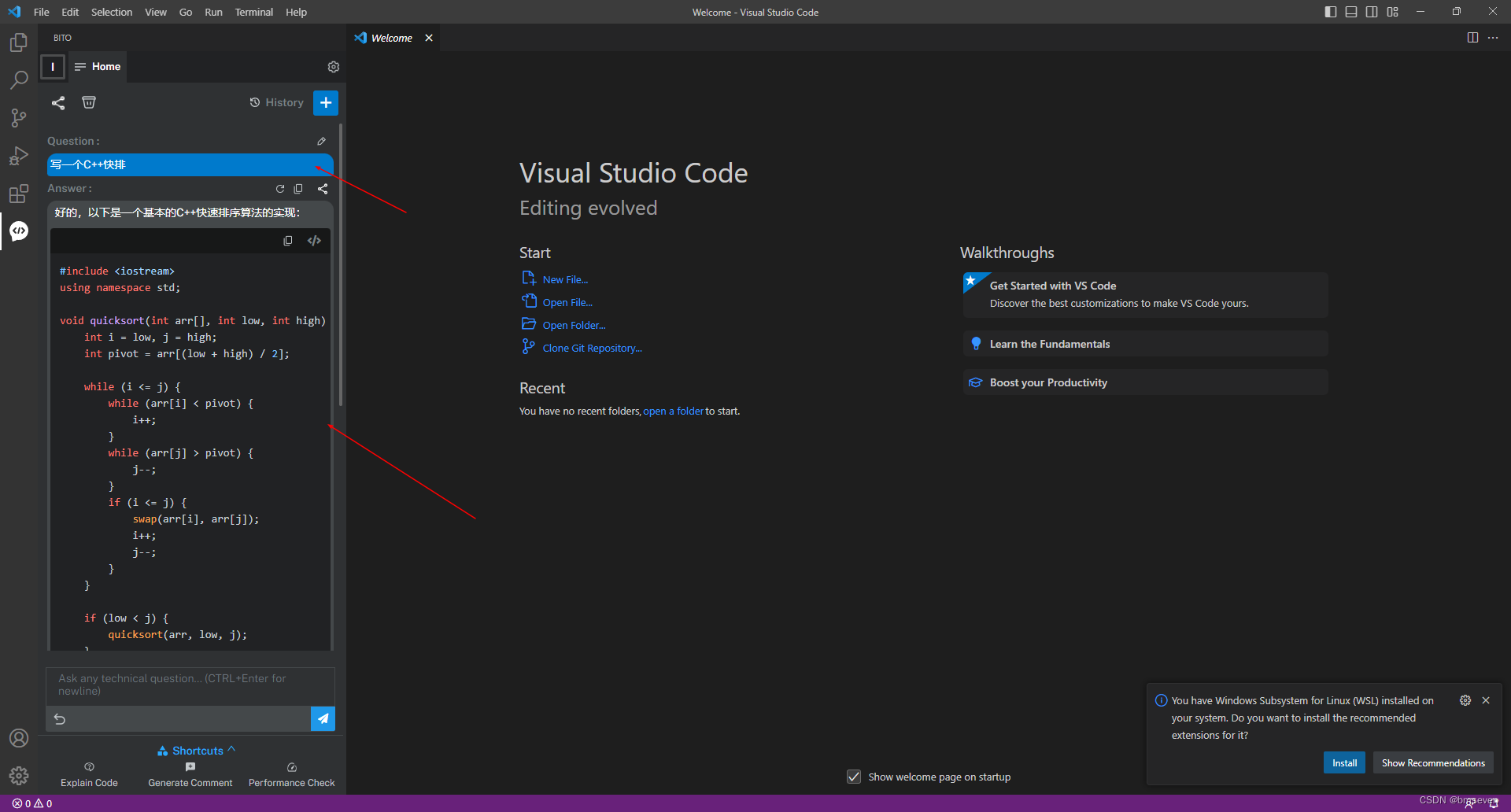Toggle Primary Side Bar layout icon

1331,12
